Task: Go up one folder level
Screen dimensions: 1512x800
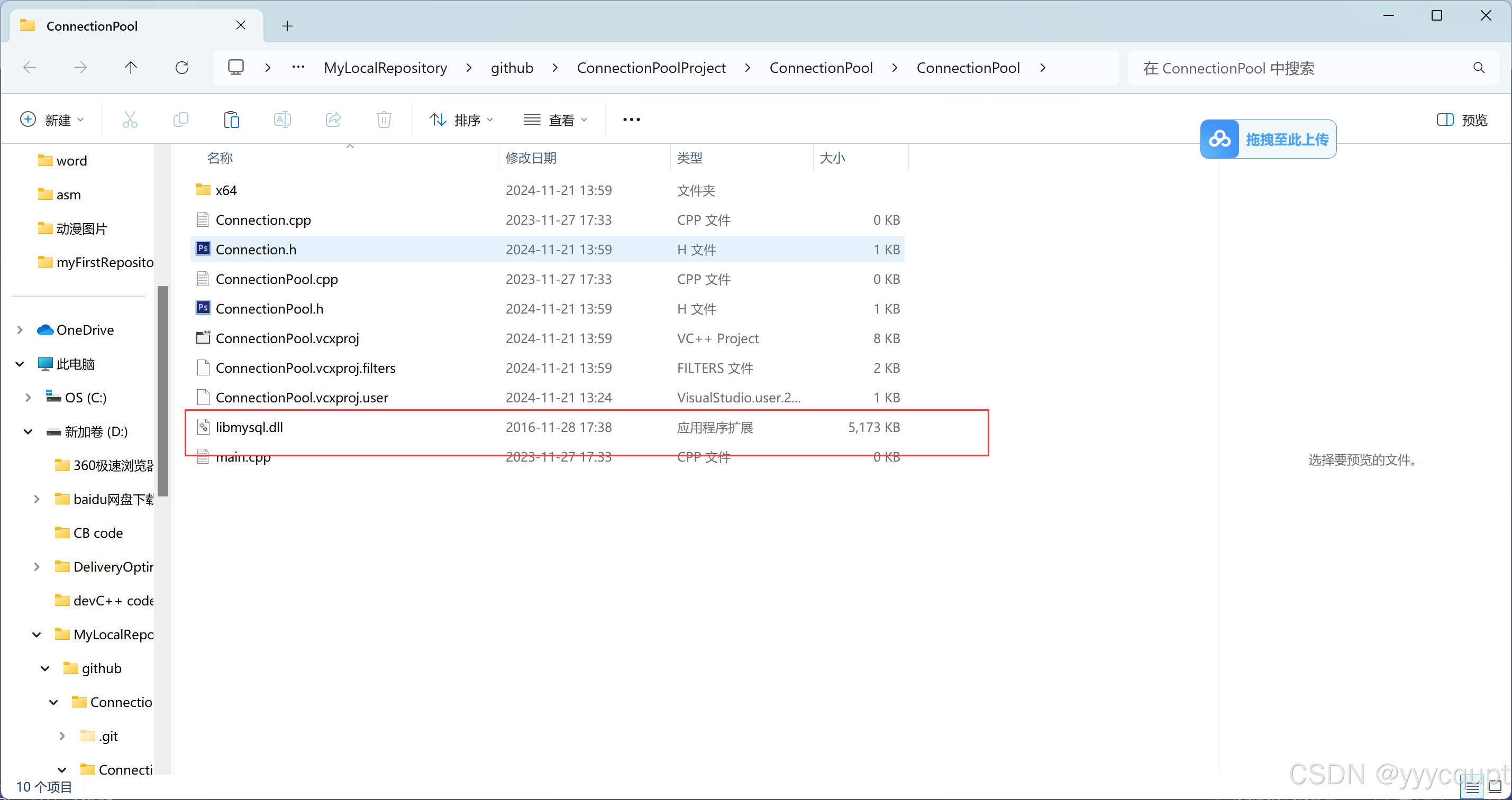Action: tap(131, 68)
